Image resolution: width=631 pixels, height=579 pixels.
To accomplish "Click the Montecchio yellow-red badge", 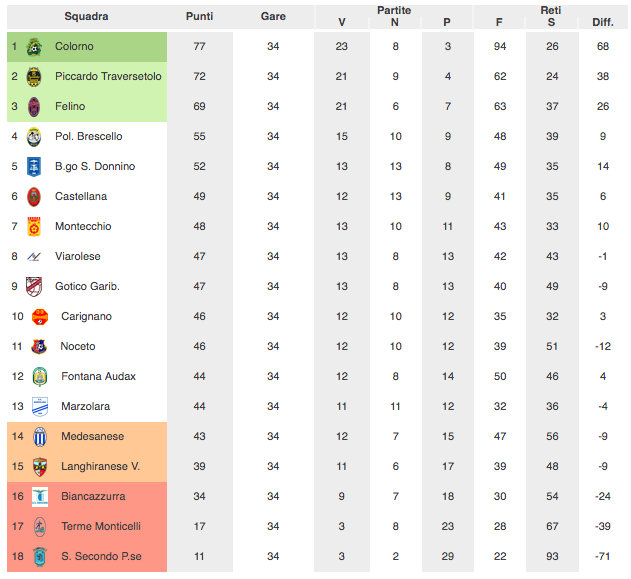I will (x=34, y=227).
